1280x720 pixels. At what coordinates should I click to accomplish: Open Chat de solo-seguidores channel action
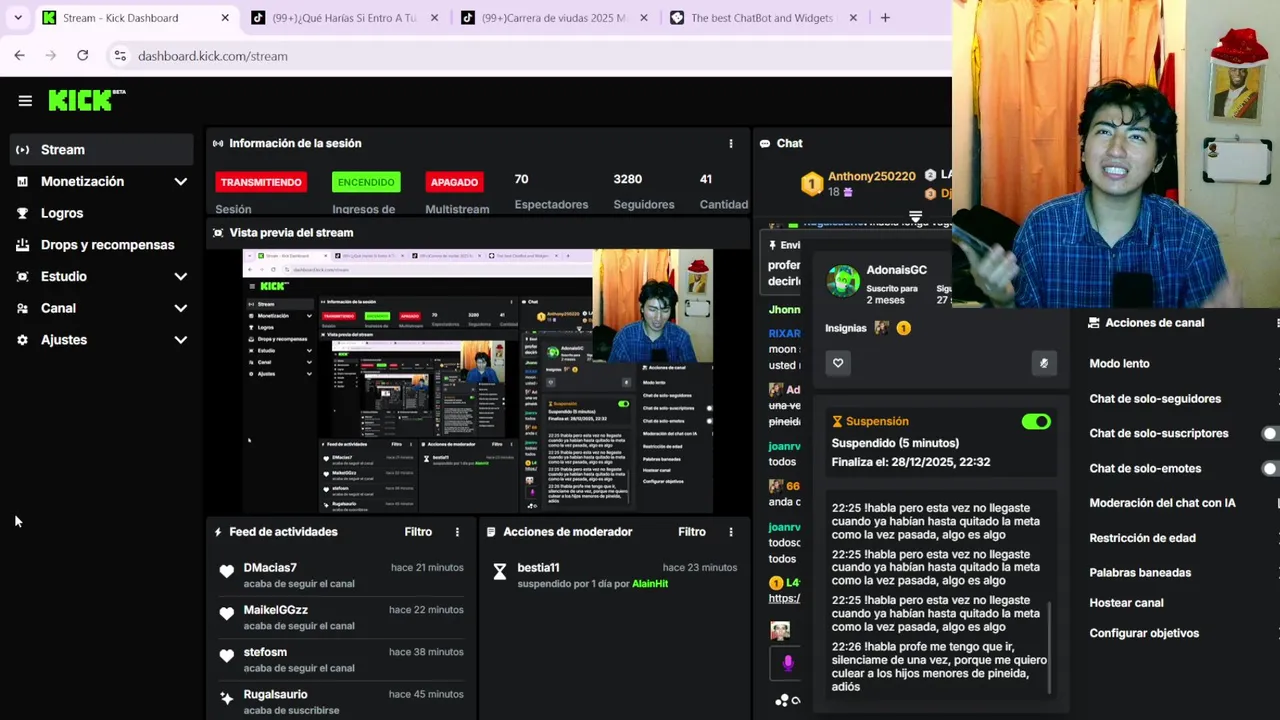pyautogui.click(x=1155, y=399)
